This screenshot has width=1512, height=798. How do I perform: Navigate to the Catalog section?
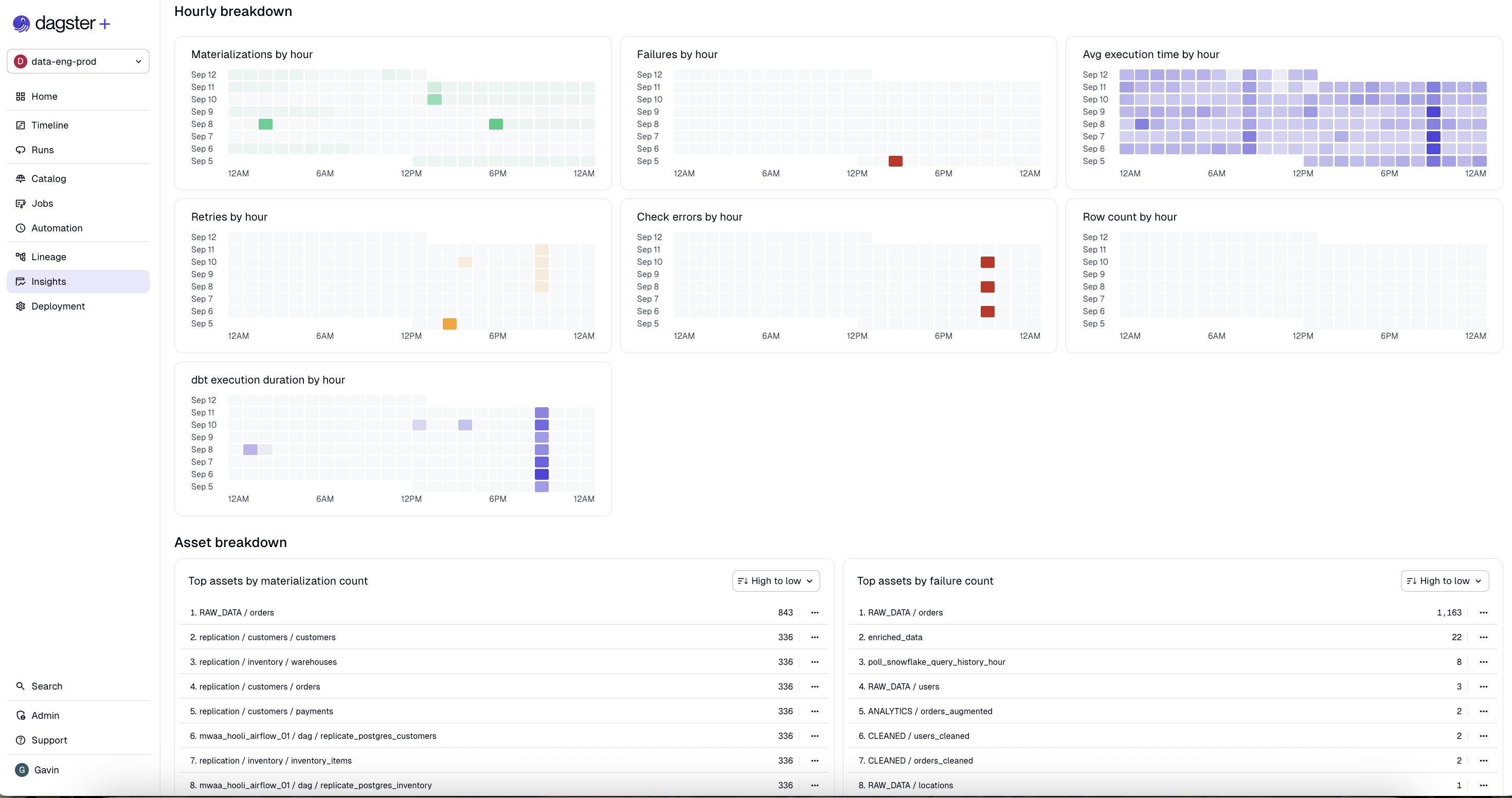click(49, 178)
